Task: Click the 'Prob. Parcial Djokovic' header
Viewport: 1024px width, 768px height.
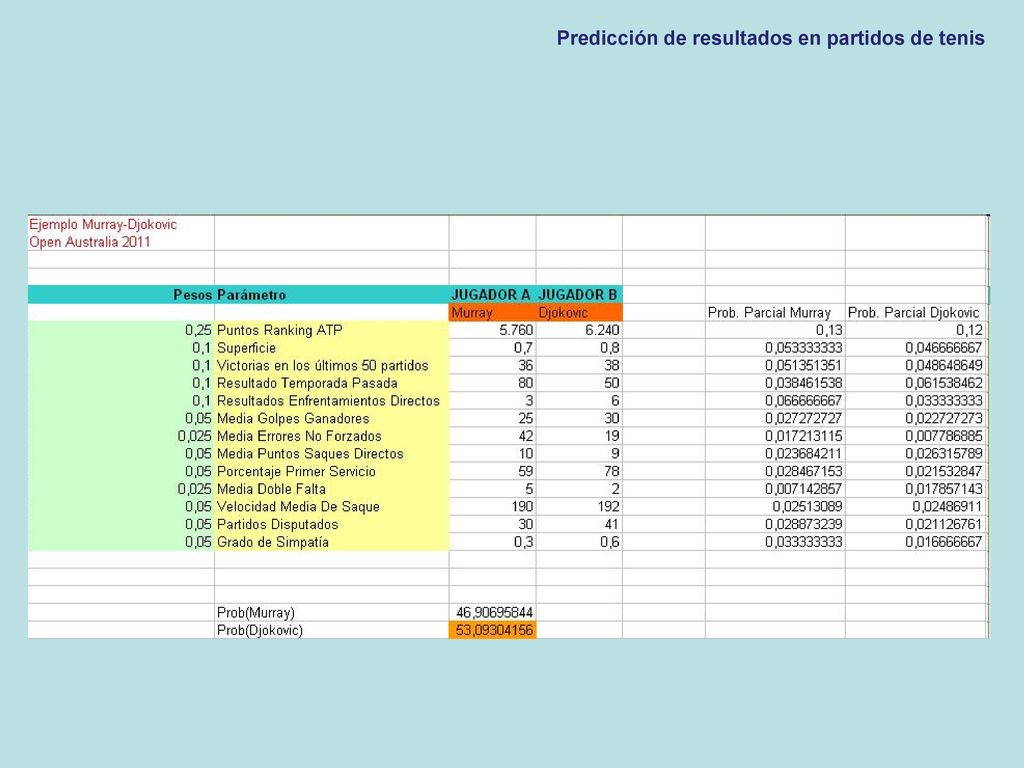Action: click(914, 312)
